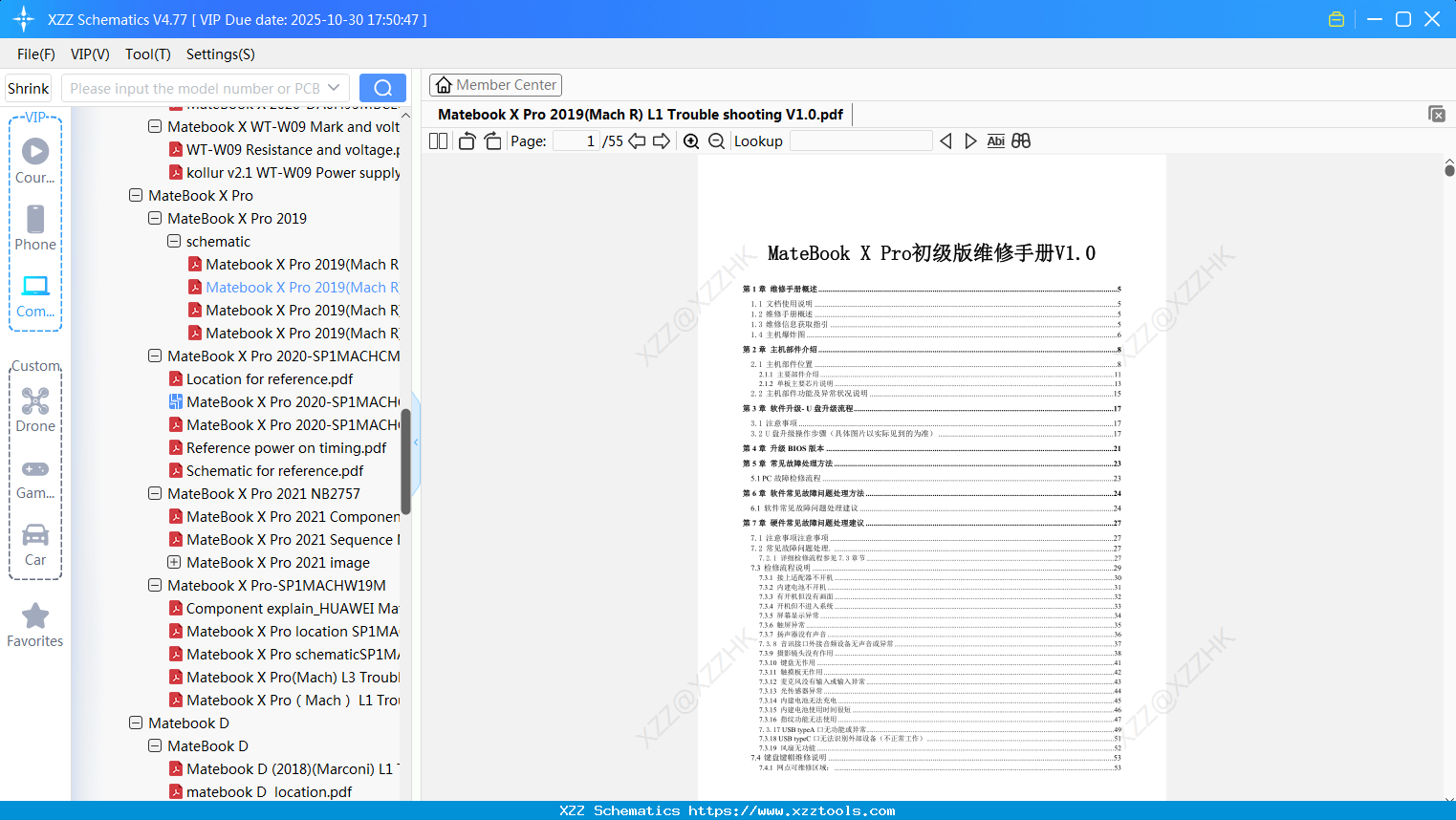Click the yellow briefcase icon in title bar
Screen dimensions: 1456x820
point(1336,19)
